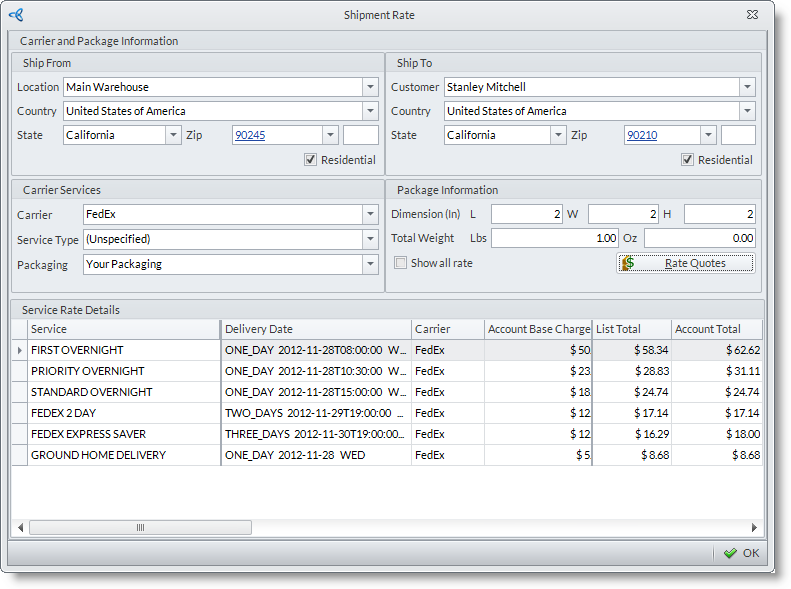Click the Rate Quotes button
The image size is (791, 589).
coord(685,263)
